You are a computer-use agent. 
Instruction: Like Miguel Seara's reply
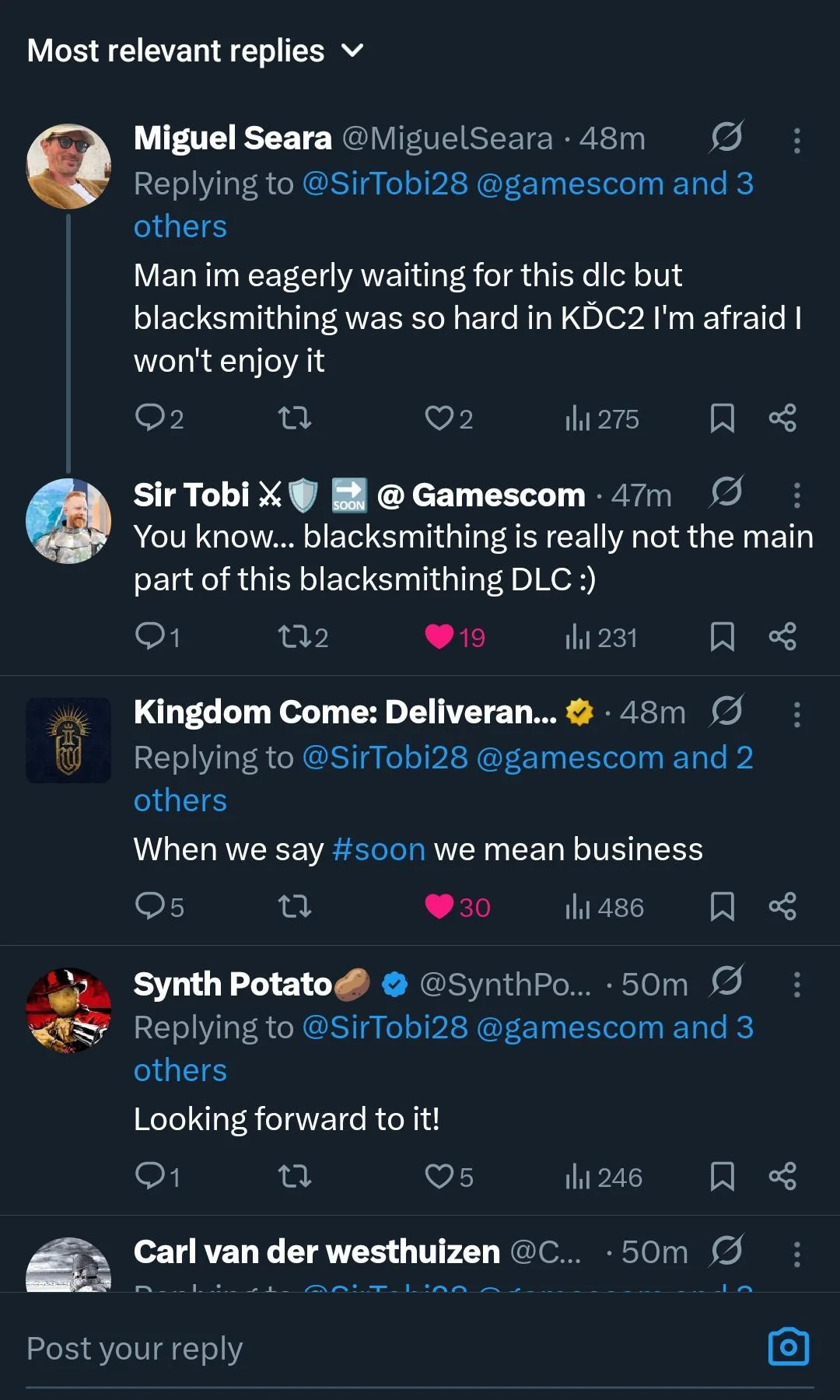coord(448,419)
